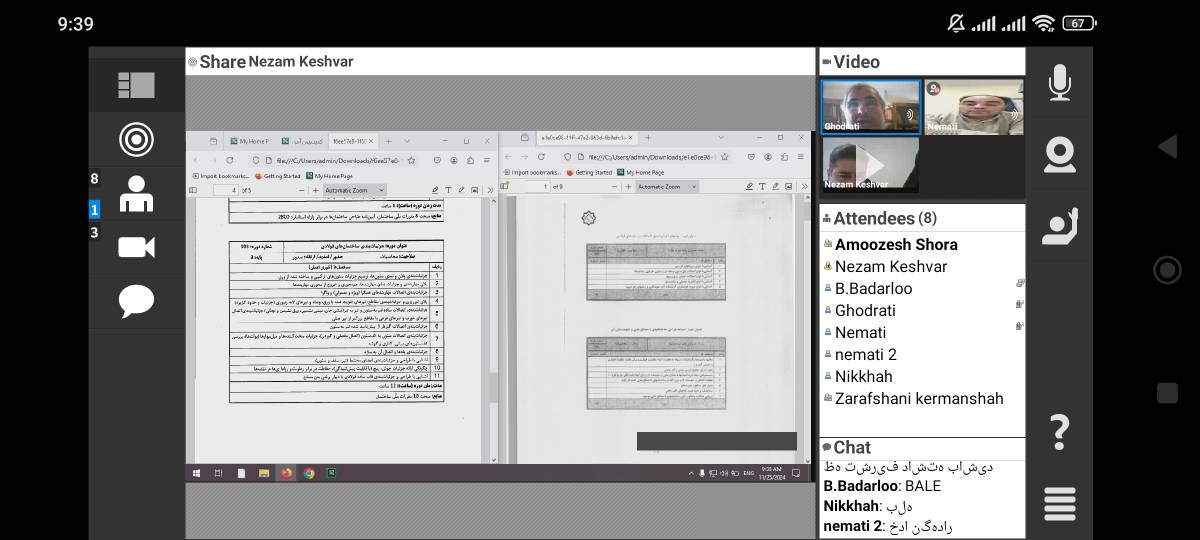Click My Home Page bookmark in left Firefox
Screen dimensions: 1200x540
pyautogui.click(x=329, y=176)
